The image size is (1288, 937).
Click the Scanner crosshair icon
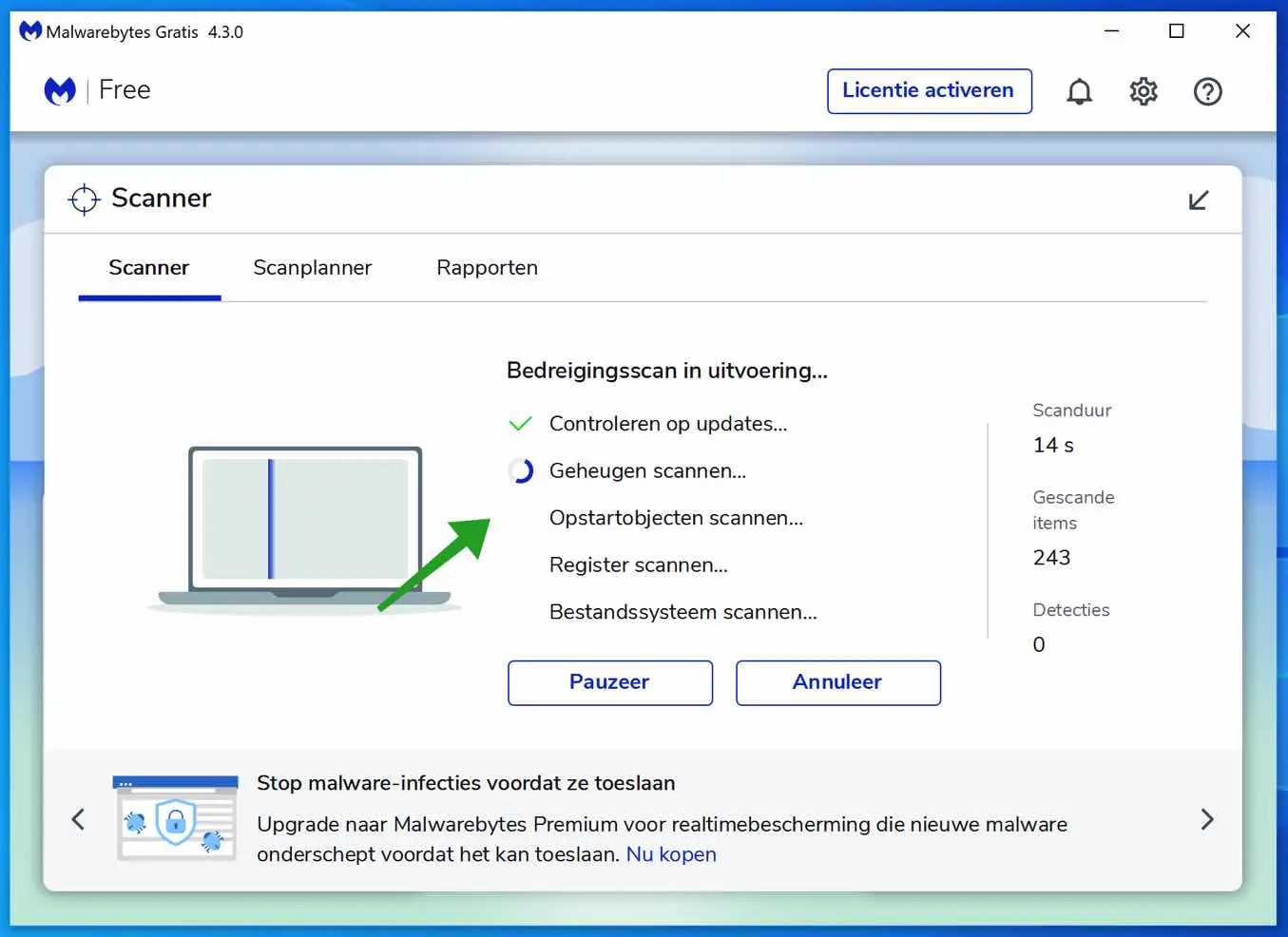coord(84,199)
